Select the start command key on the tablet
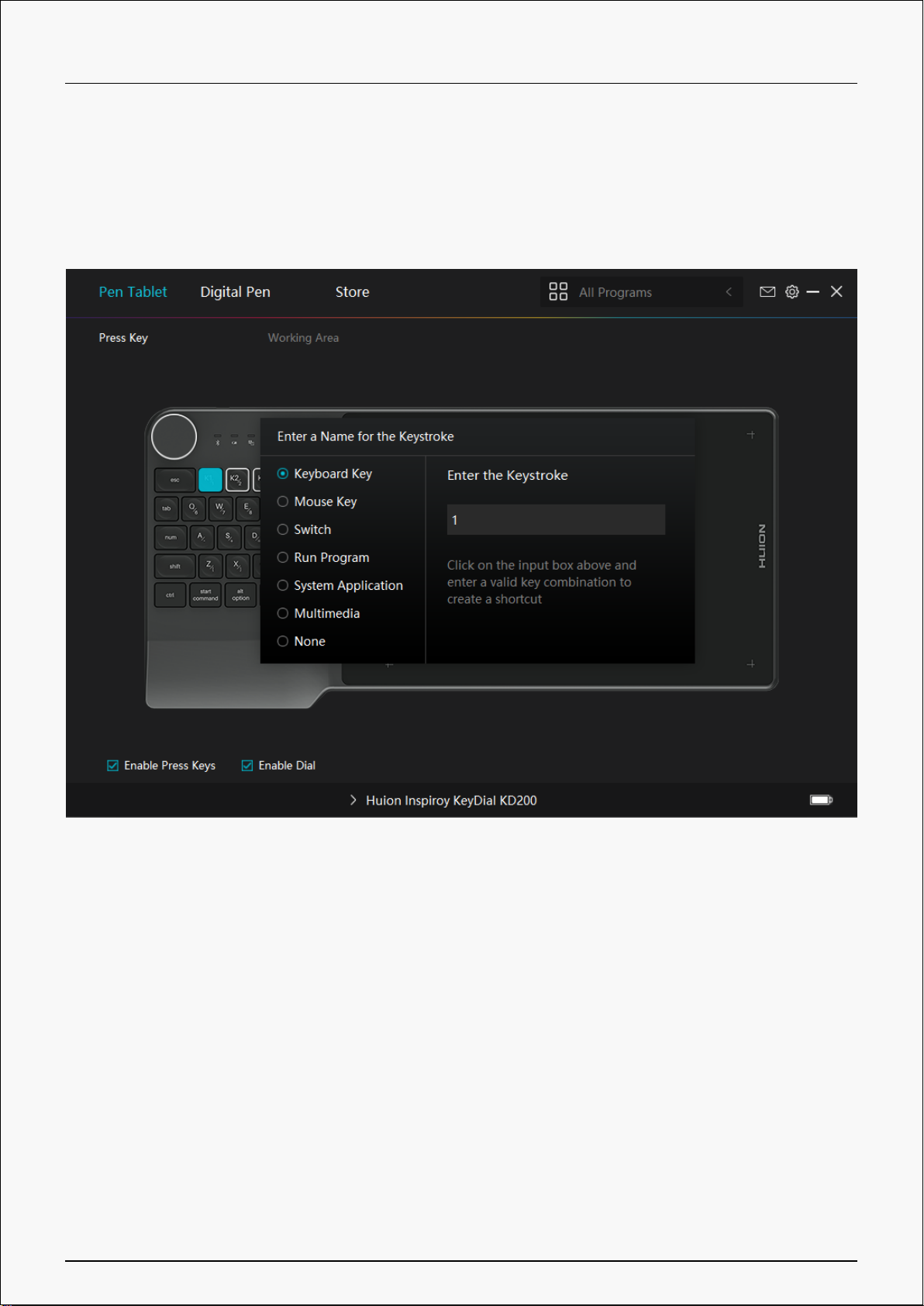Viewport: 924px width, 1306px height. point(205,595)
